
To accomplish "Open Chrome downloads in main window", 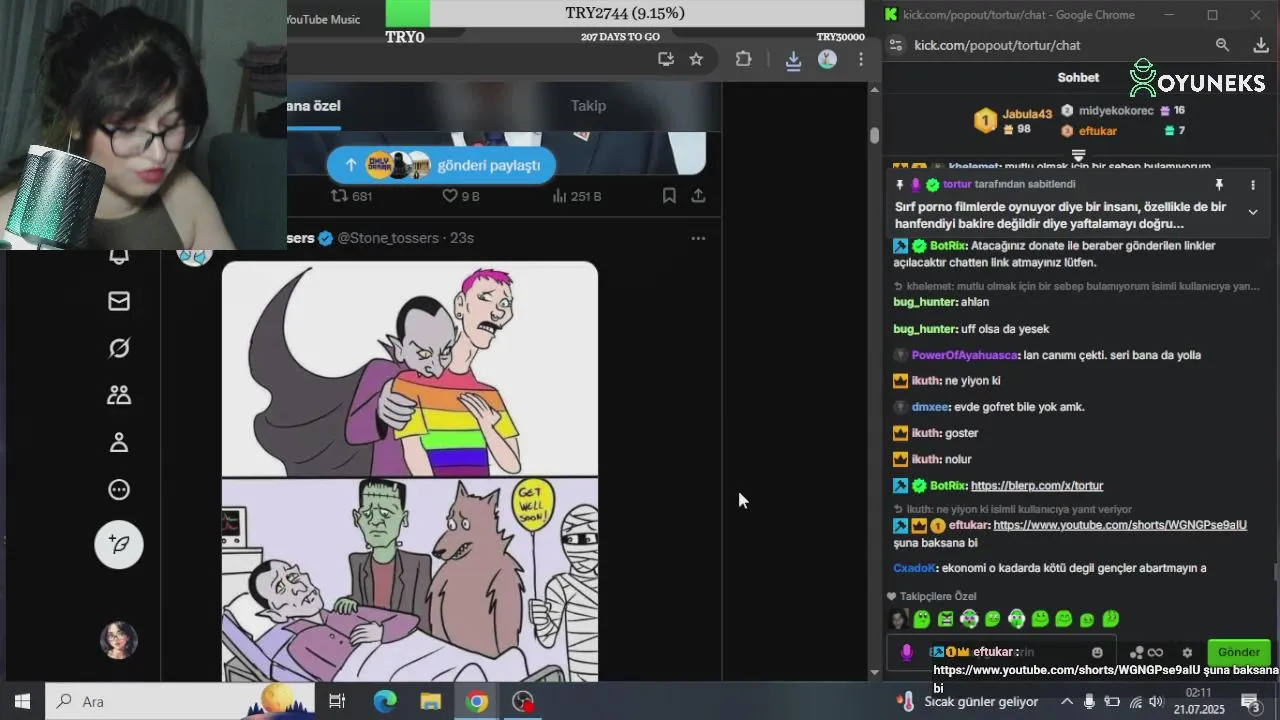I will (x=793, y=60).
